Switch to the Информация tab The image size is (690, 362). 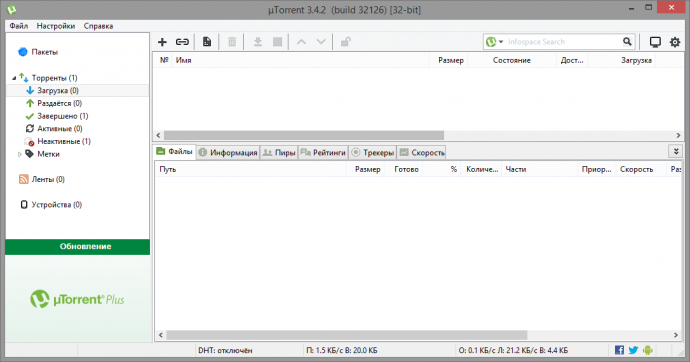[228, 152]
